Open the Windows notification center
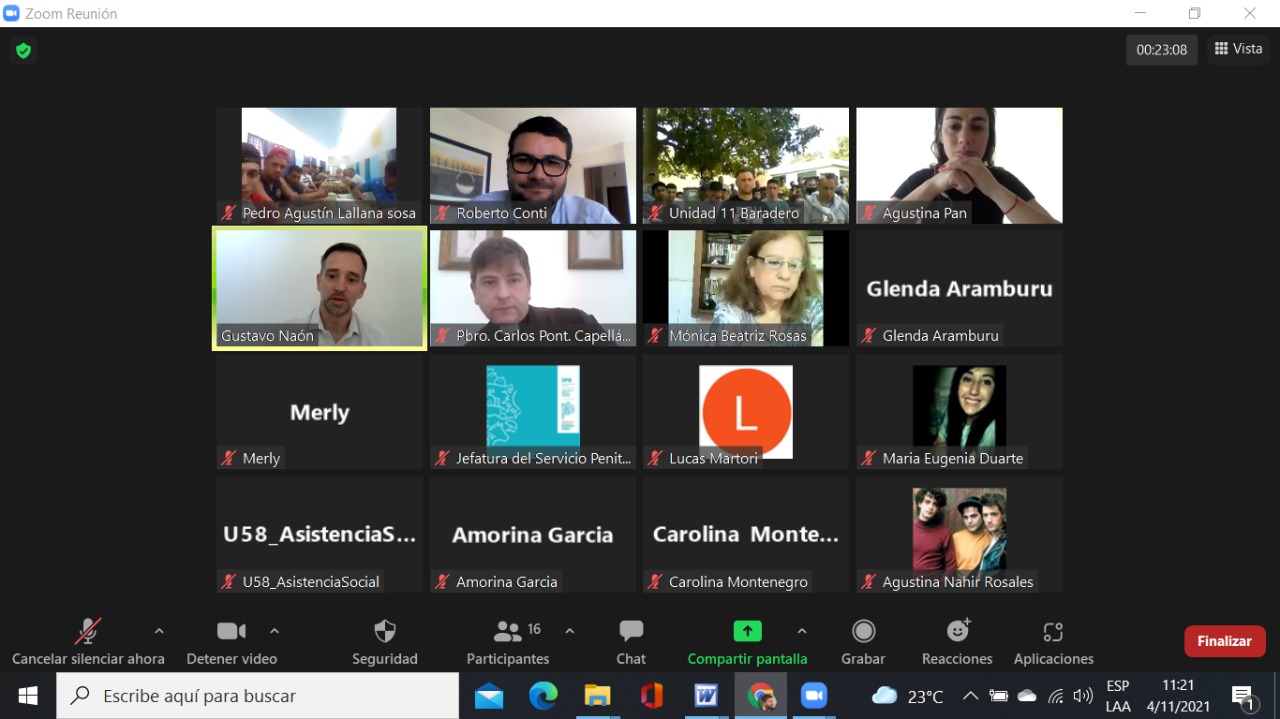 click(x=1244, y=696)
